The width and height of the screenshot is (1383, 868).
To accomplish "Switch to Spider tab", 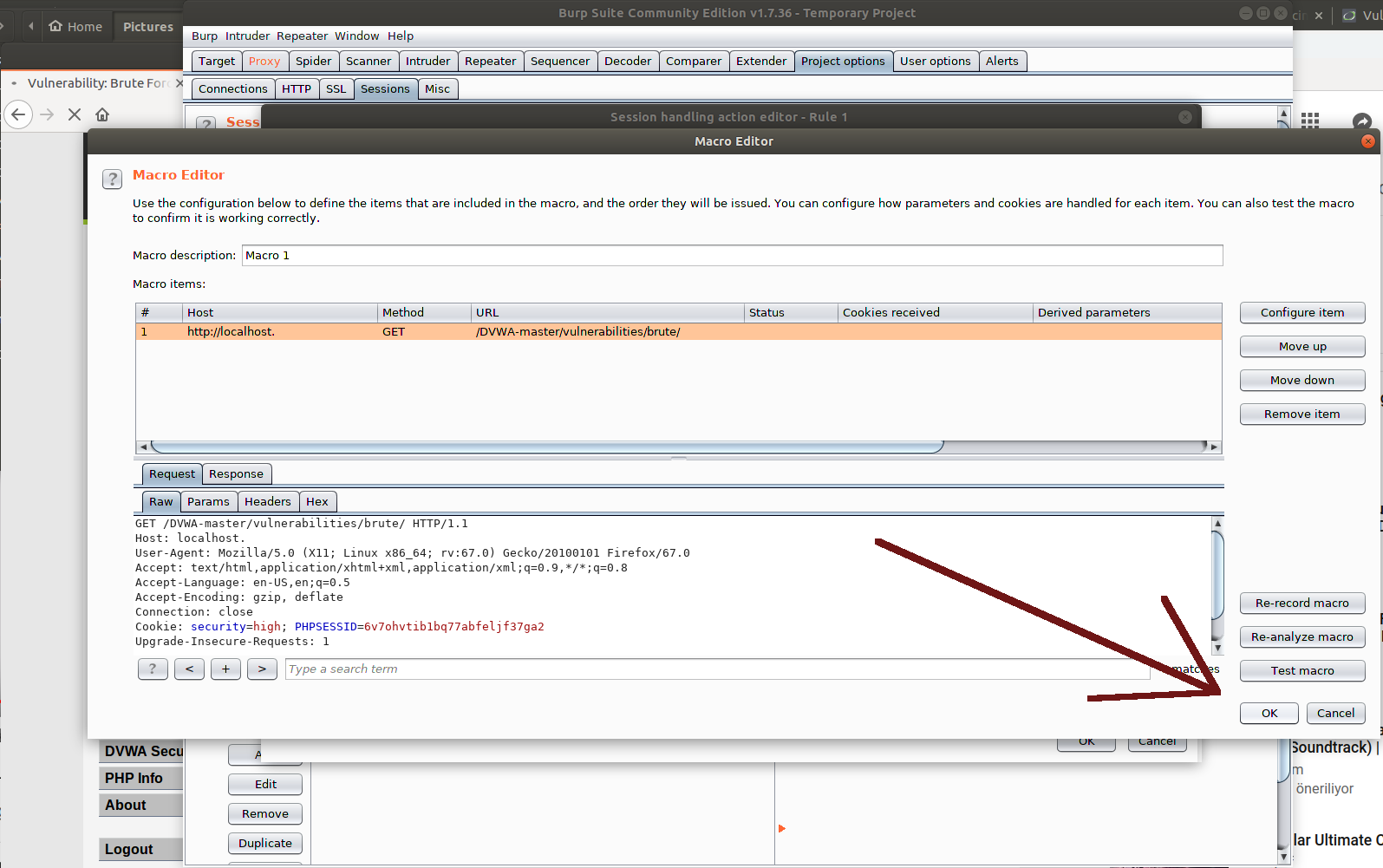I will coord(313,61).
